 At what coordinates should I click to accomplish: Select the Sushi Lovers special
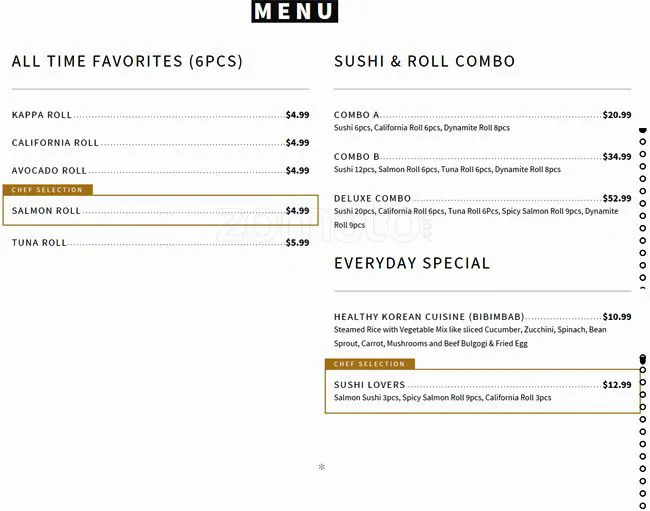coord(370,385)
